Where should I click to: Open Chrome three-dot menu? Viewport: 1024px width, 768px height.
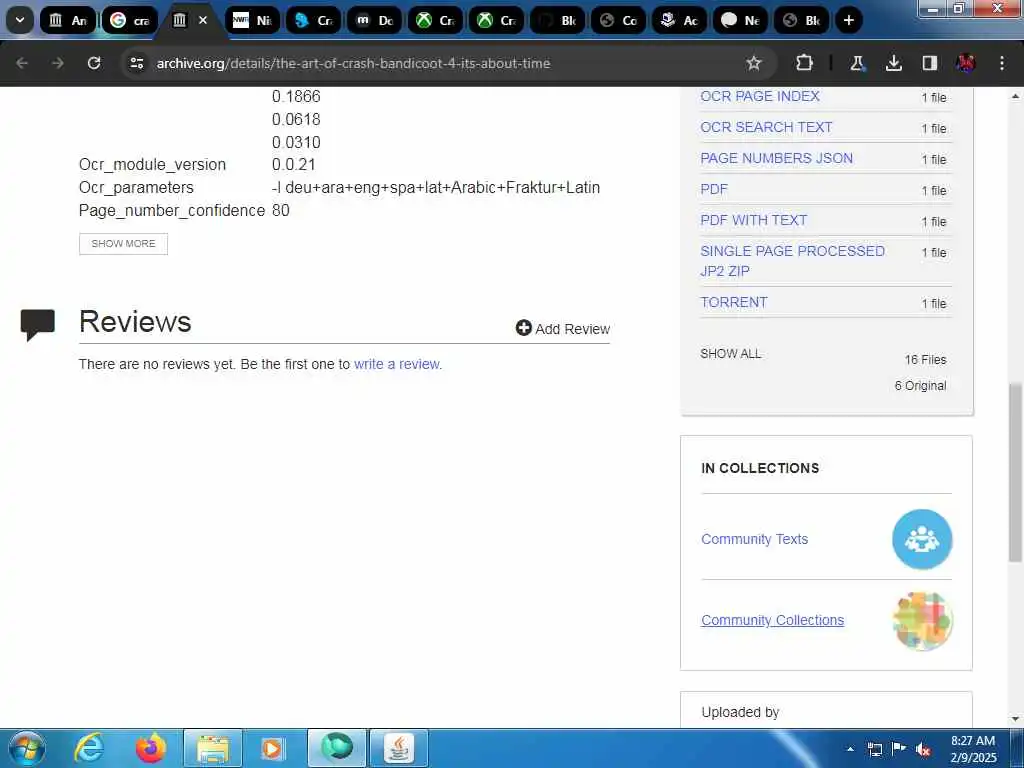pyautogui.click(x=1002, y=63)
